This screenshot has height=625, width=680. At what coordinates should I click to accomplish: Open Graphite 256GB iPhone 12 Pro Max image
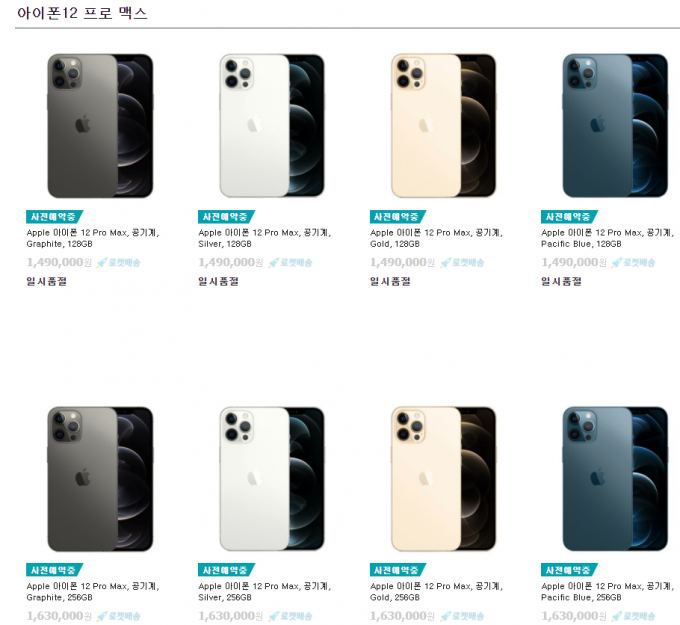(100, 479)
